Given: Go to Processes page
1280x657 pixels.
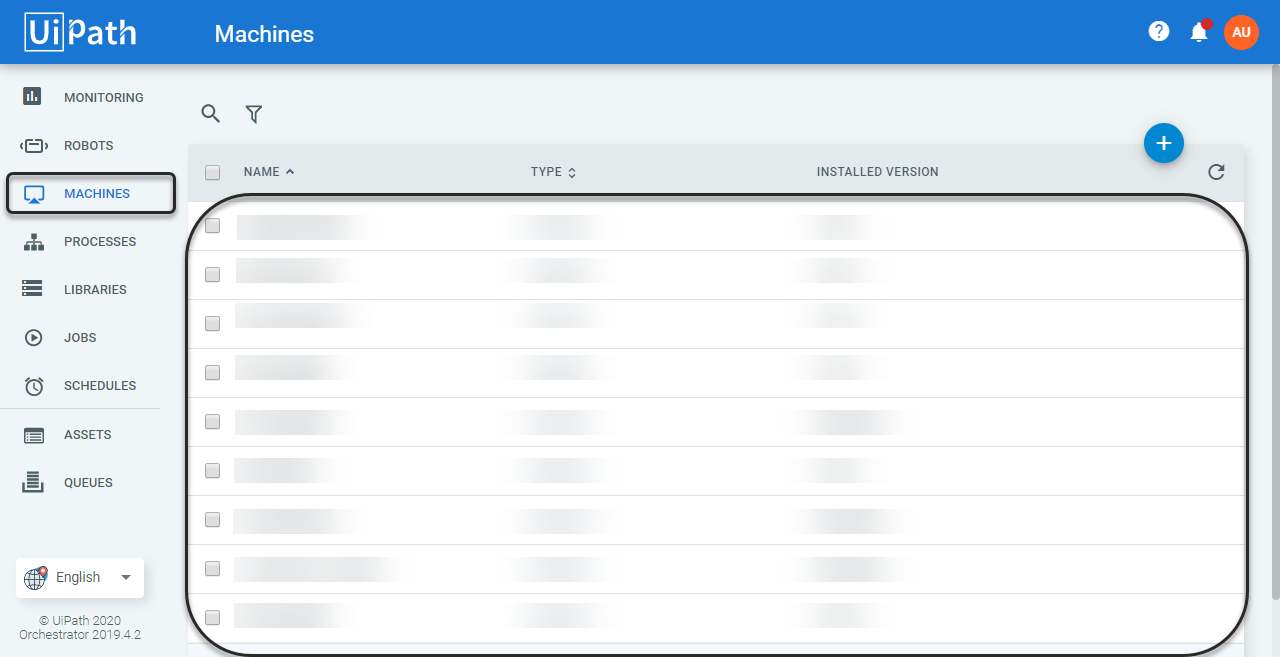Looking at the screenshot, I should 100,242.
